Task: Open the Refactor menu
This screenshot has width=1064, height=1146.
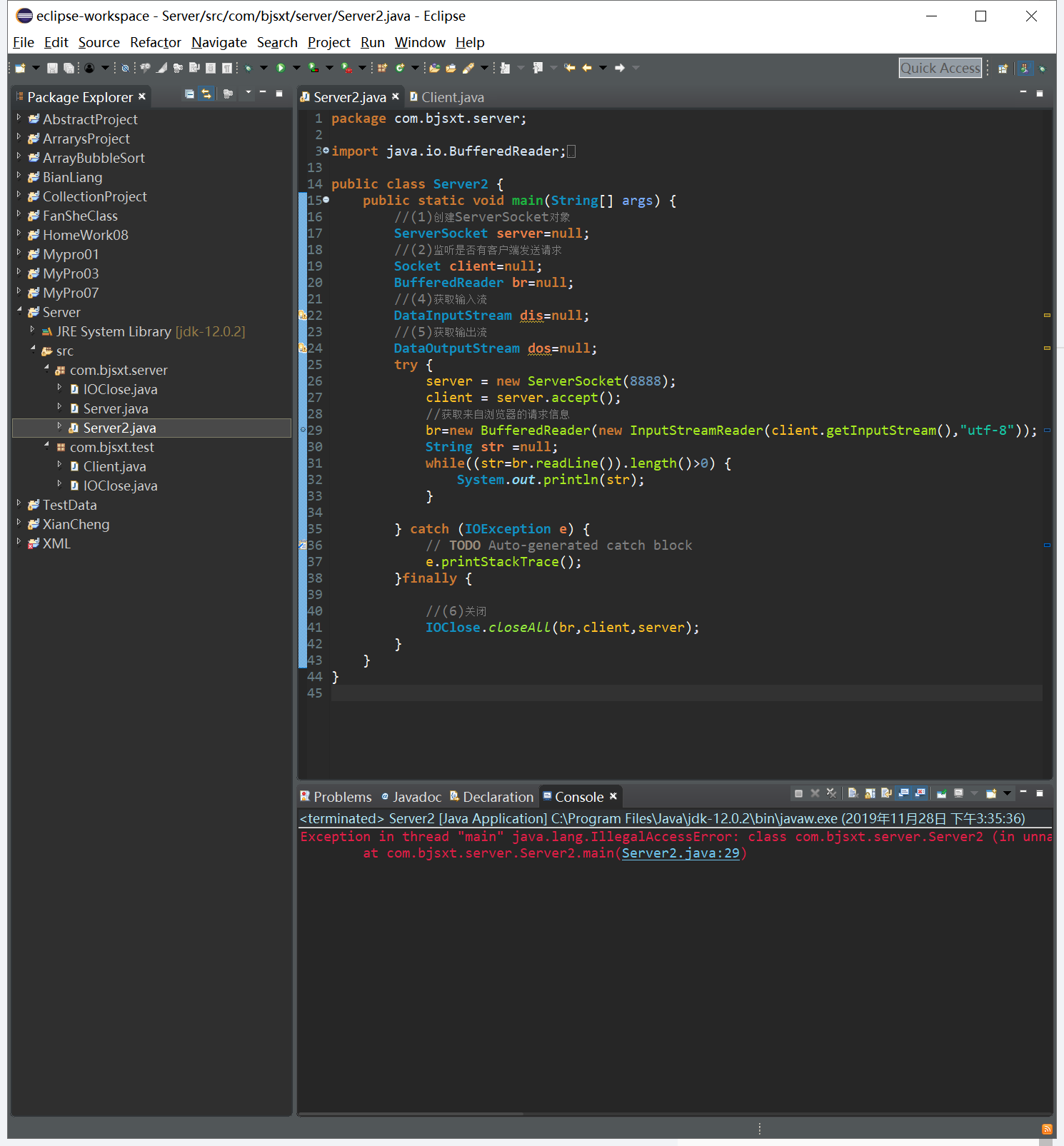Action: 156,43
